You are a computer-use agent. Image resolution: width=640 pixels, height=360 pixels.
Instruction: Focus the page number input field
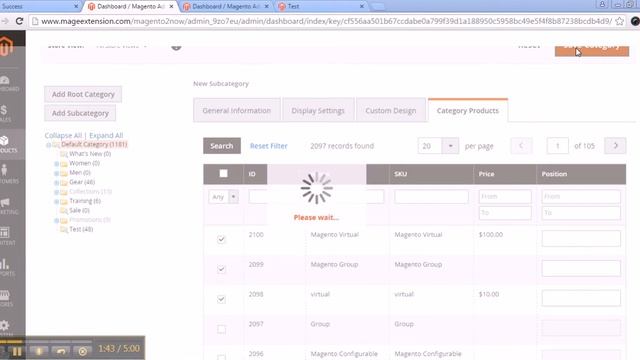558,146
